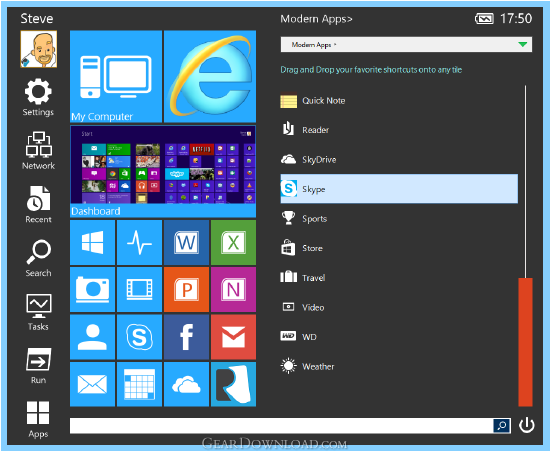Viewport: 551px width, 452px height.
Task: Open the Calendar tile
Action: (x=140, y=384)
